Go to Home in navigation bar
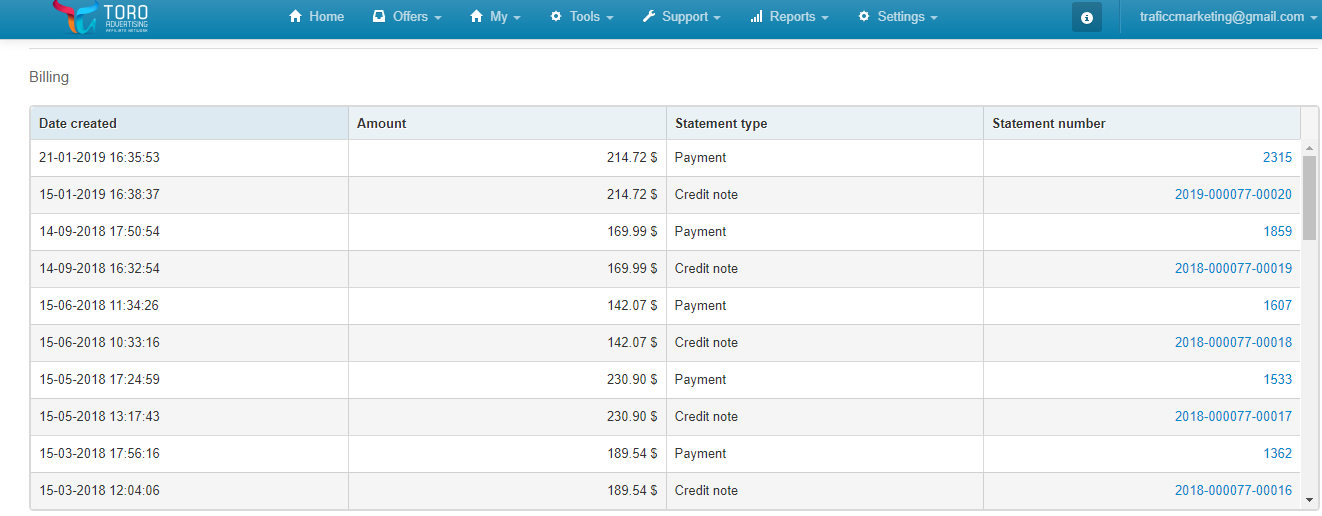The height and width of the screenshot is (516, 1322). click(x=316, y=17)
